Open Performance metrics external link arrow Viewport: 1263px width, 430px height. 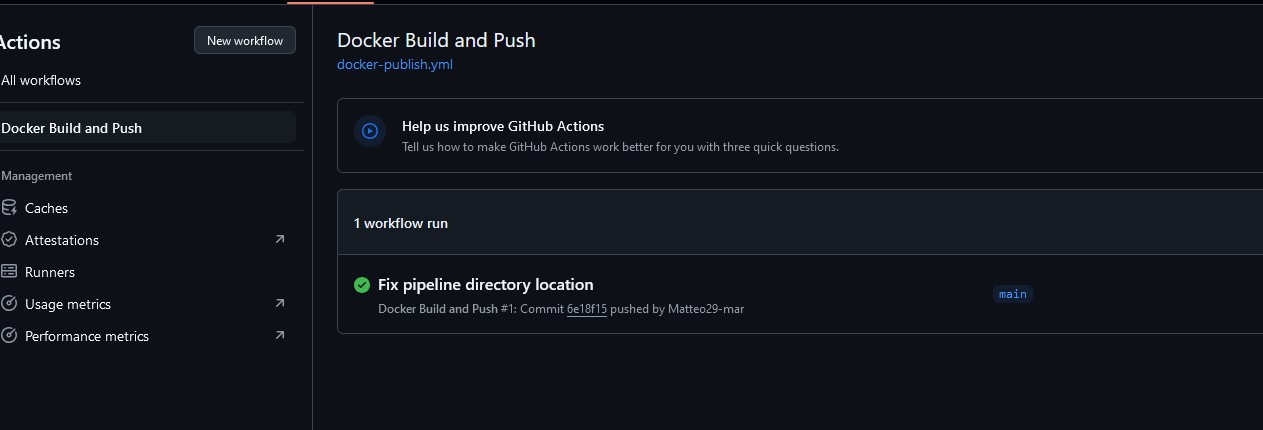click(x=280, y=335)
